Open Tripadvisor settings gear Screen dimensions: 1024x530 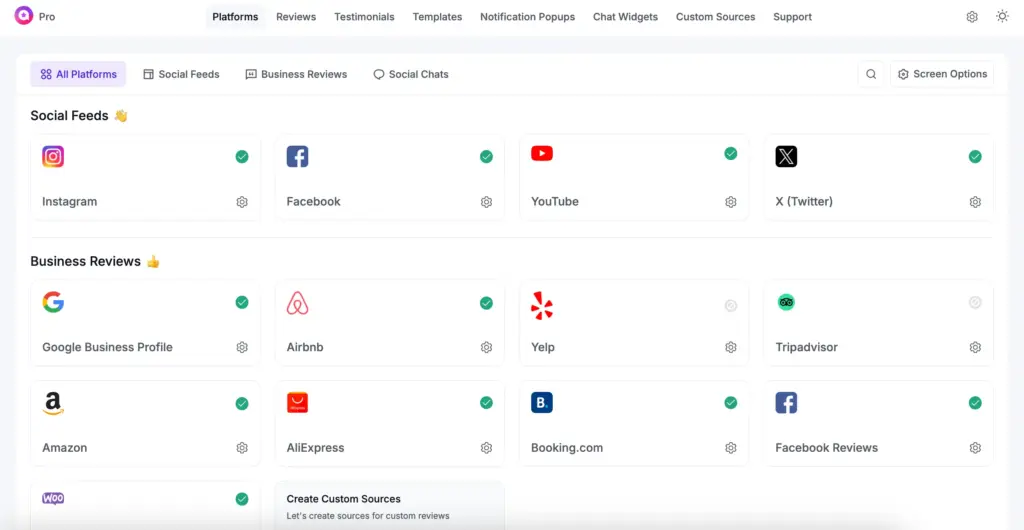(x=975, y=347)
